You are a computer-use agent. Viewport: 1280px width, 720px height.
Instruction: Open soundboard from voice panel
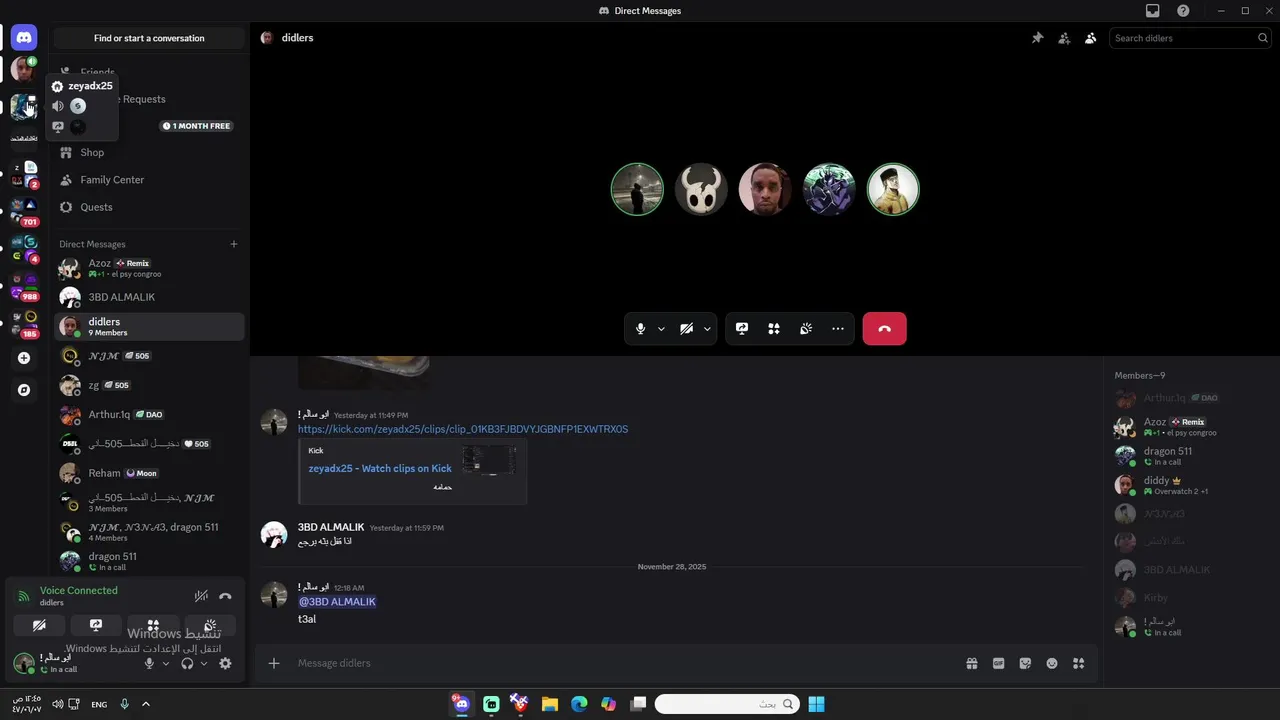(x=210, y=625)
